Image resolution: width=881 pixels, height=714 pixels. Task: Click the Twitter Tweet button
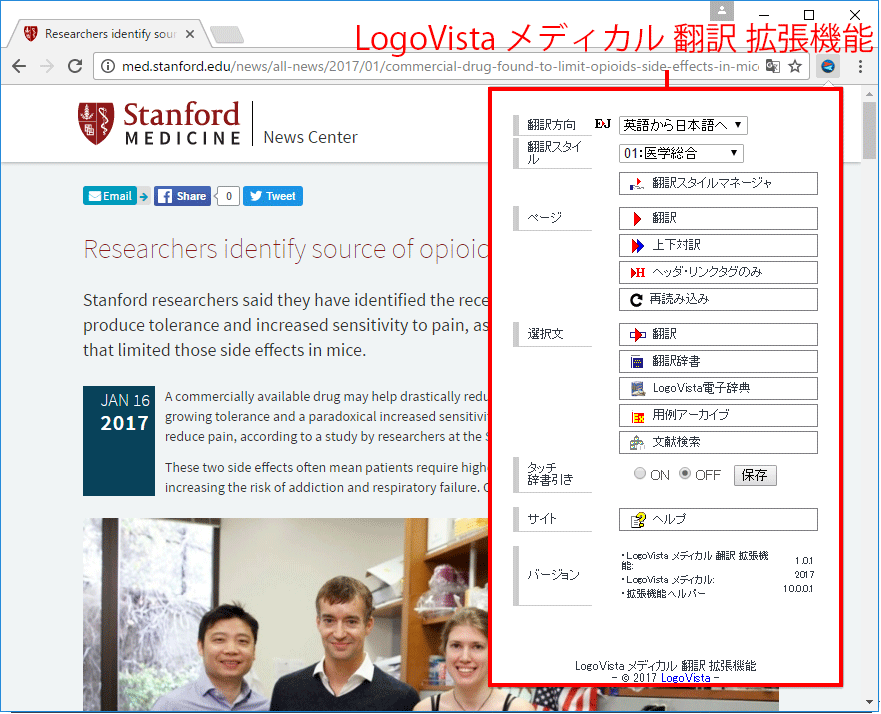tap(273, 195)
